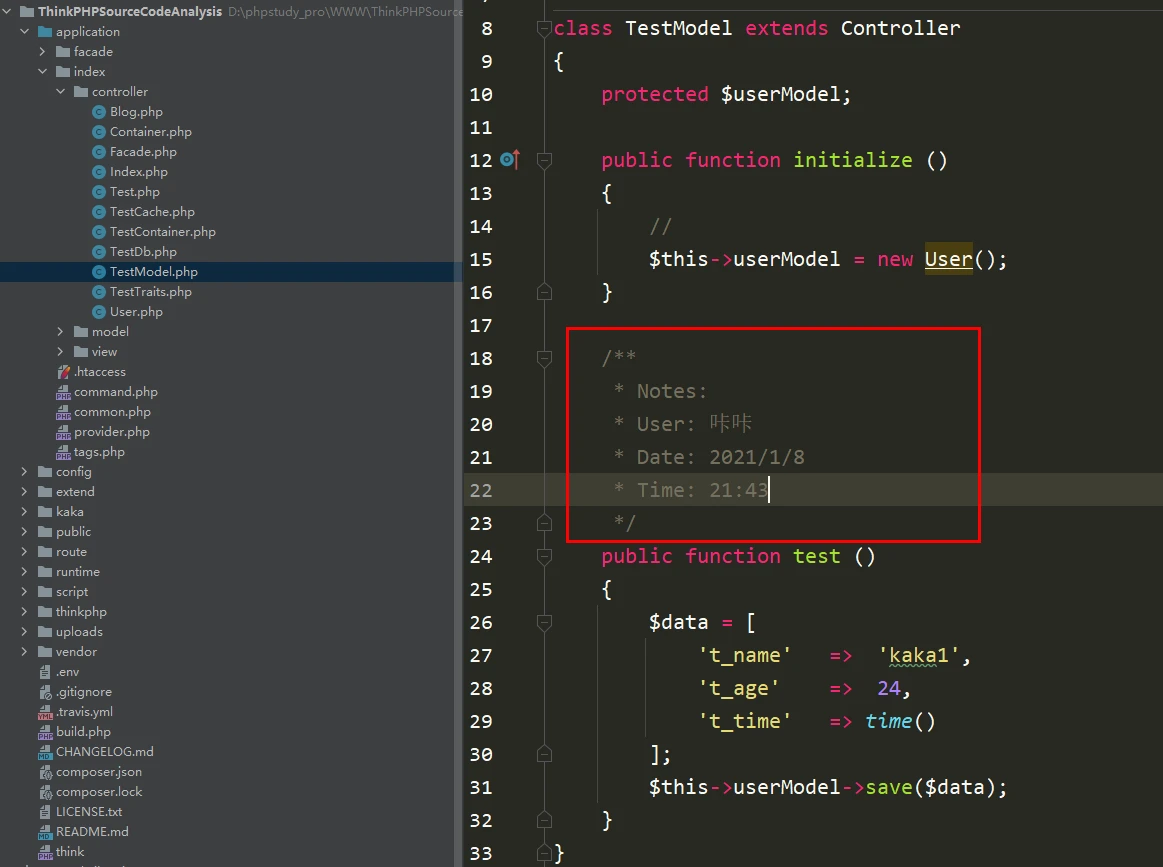Screen dimensions: 1163x867
Task: Click the composer.json file icon
Action: tap(46, 772)
